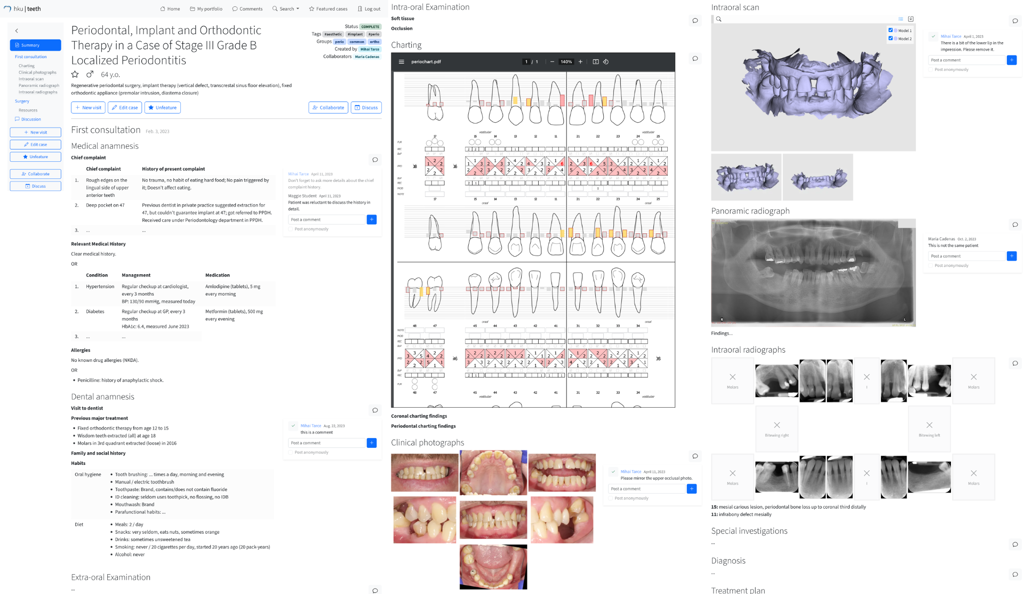Click the intraoral scan magnifier icon
1024x594 pixels.
pyautogui.click(x=718, y=19)
